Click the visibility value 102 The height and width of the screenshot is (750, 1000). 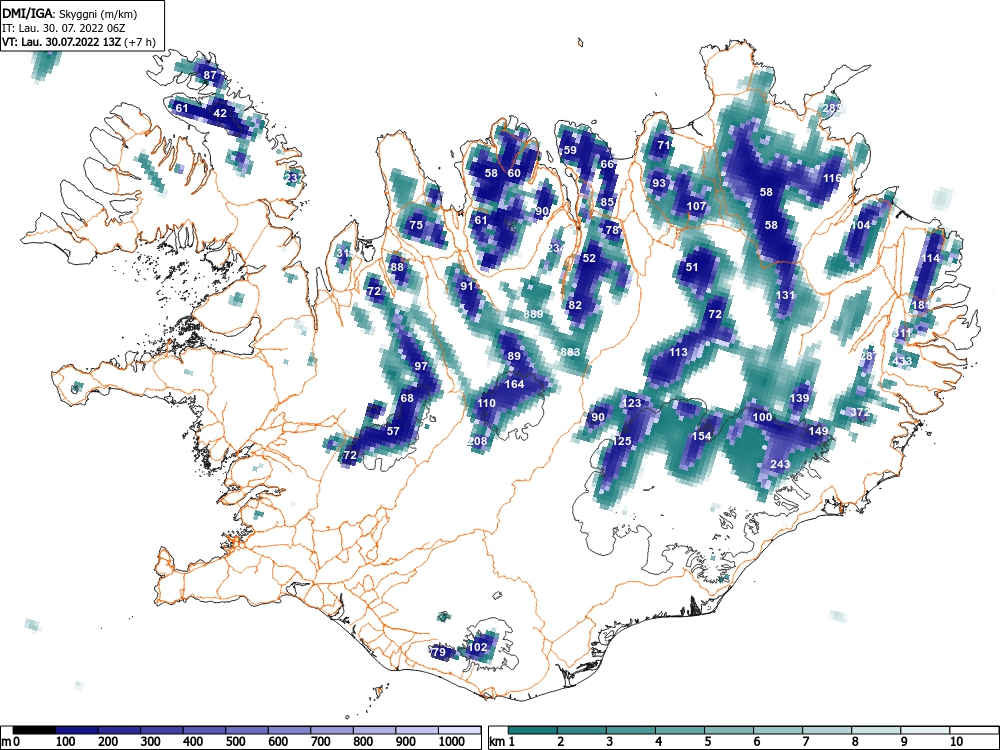tap(477, 647)
